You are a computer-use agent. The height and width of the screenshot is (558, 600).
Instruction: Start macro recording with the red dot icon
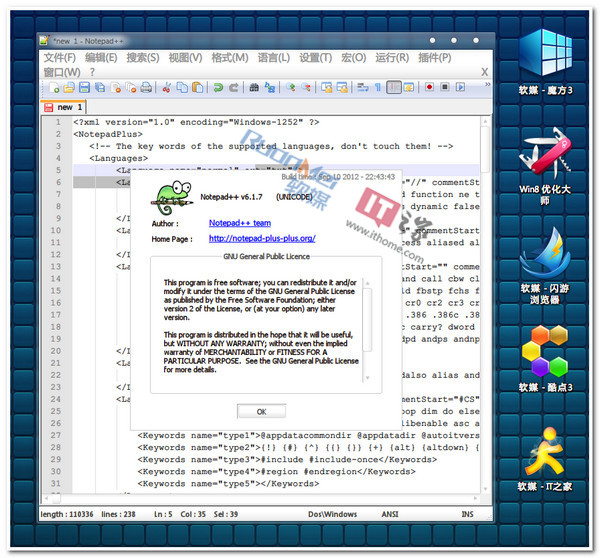tap(429, 87)
